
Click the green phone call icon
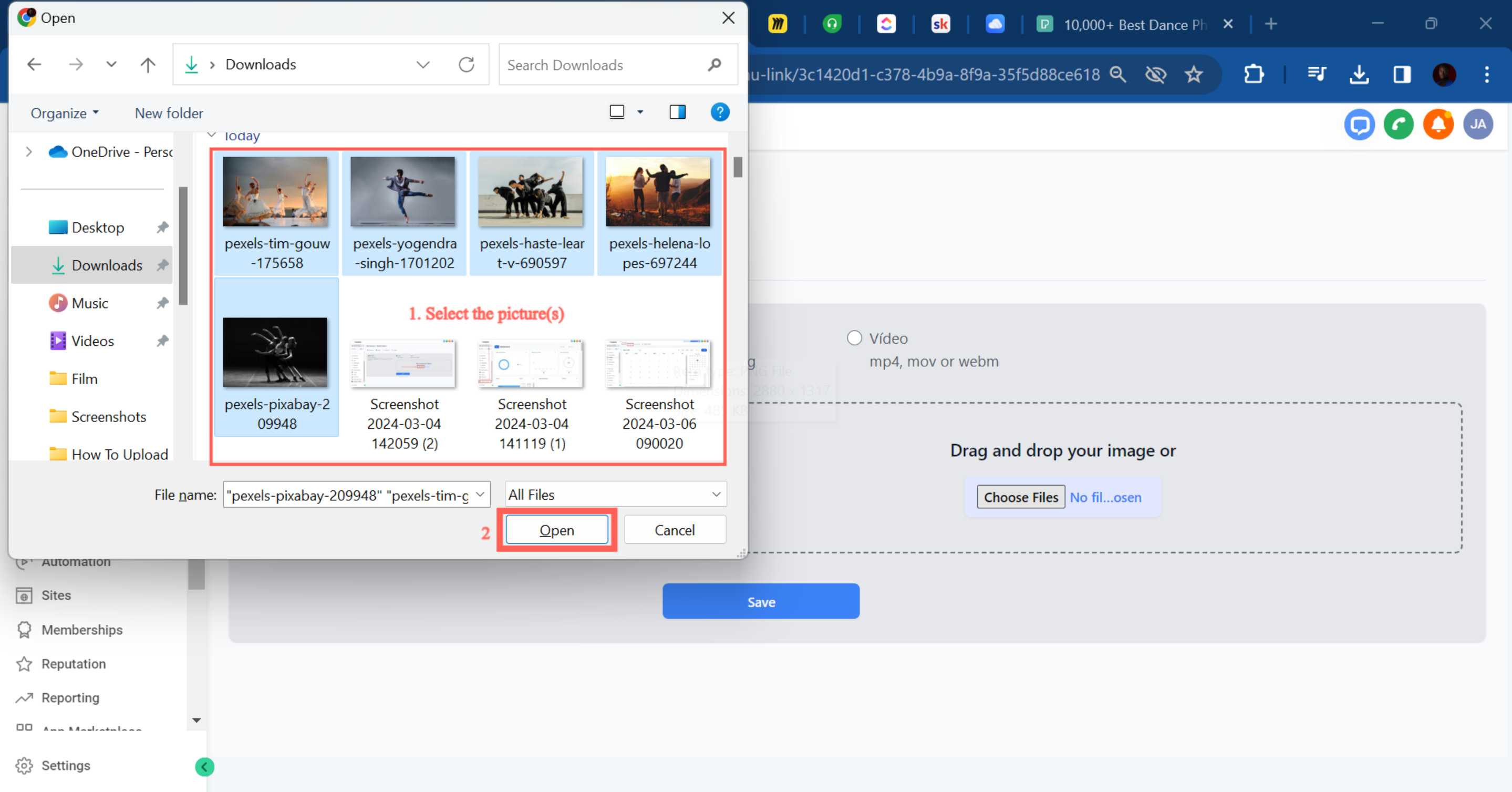pyautogui.click(x=1398, y=125)
